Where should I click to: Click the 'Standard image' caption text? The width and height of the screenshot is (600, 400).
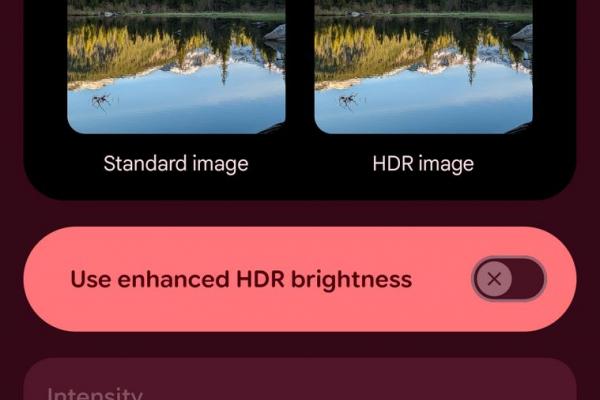pyautogui.click(x=176, y=164)
